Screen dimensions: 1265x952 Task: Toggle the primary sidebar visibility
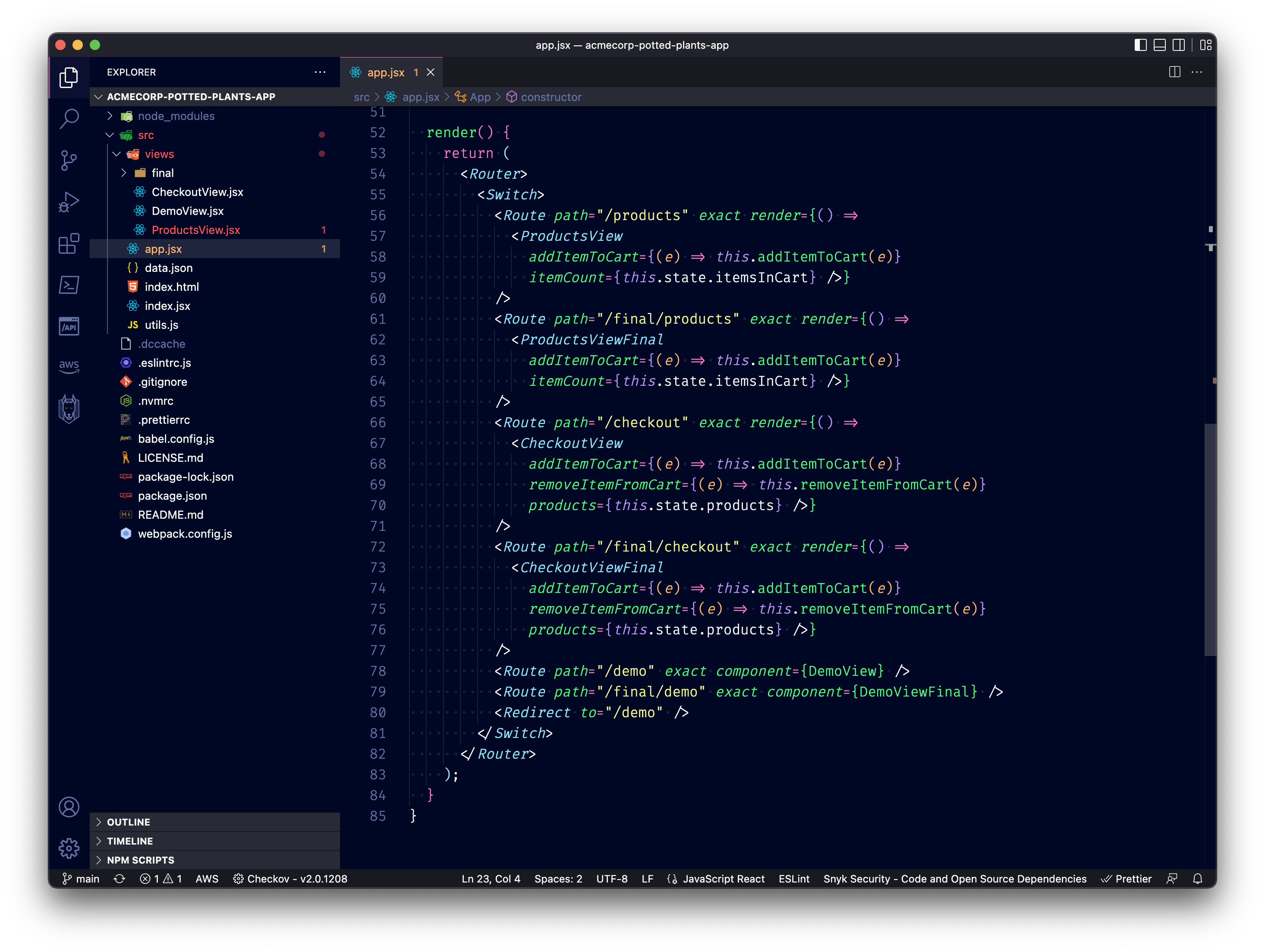pyautogui.click(x=1140, y=45)
